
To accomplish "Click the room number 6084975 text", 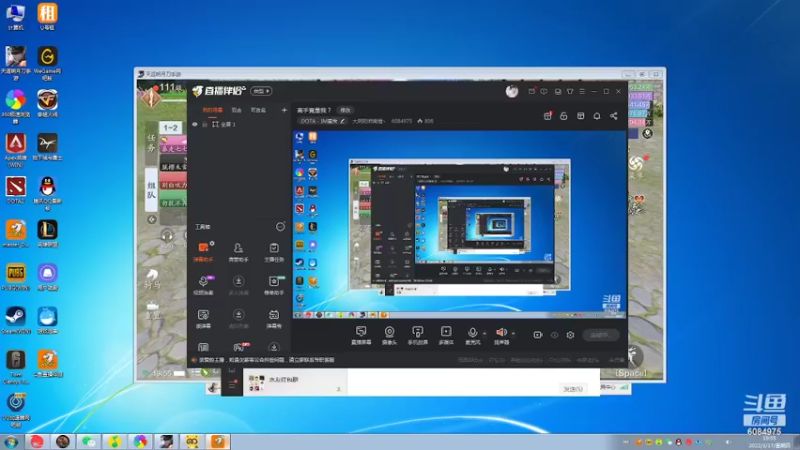I will (402, 121).
